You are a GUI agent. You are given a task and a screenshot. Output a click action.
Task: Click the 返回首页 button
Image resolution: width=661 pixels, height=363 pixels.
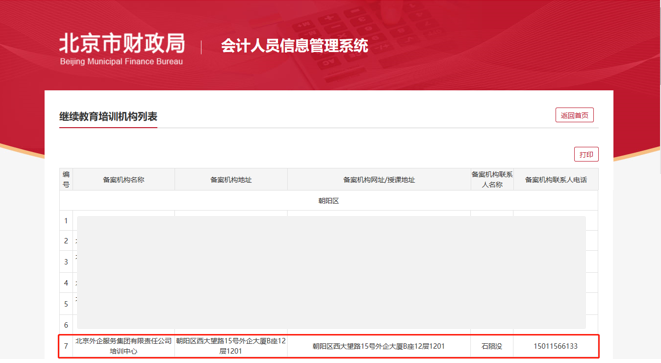(x=574, y=115)
